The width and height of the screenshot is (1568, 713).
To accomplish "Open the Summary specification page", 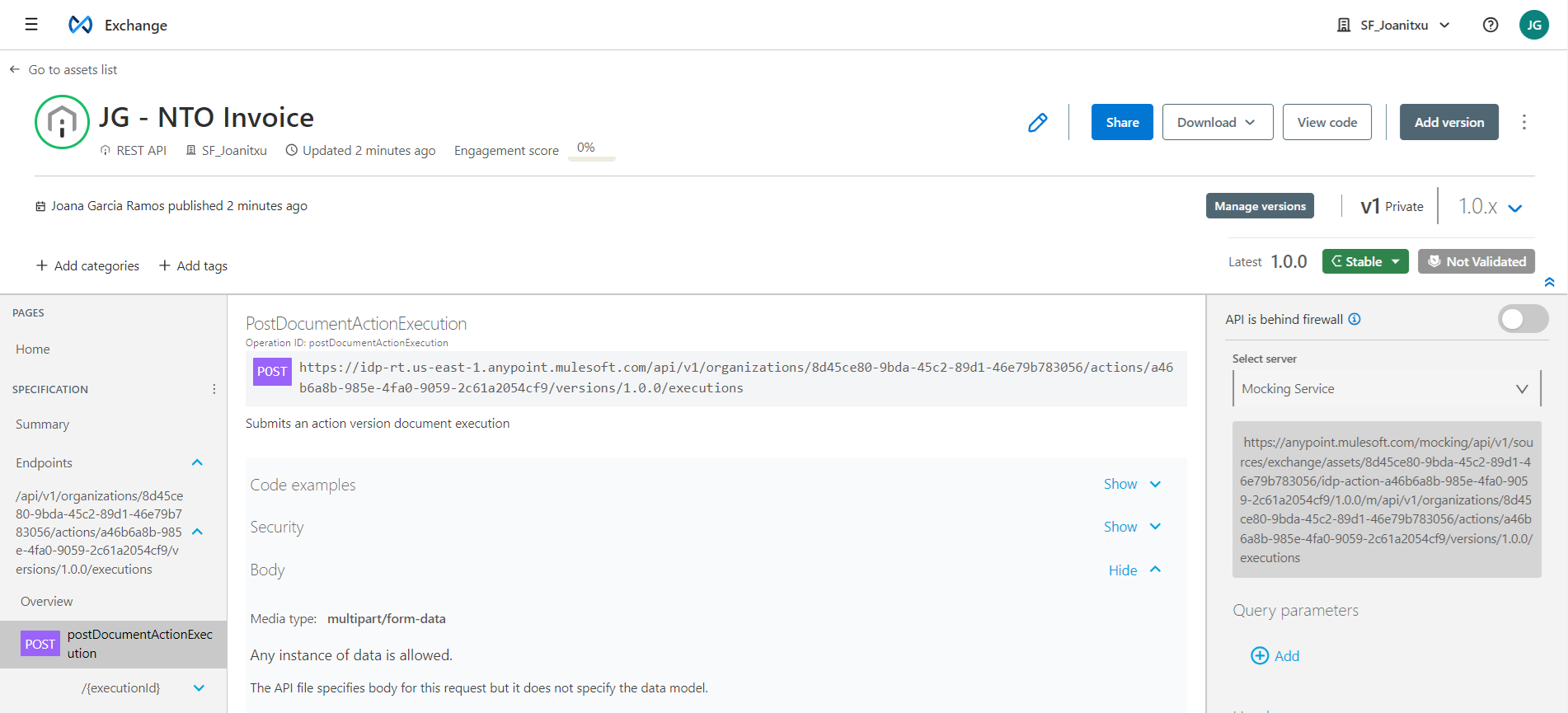I will [x=43, y=424].
